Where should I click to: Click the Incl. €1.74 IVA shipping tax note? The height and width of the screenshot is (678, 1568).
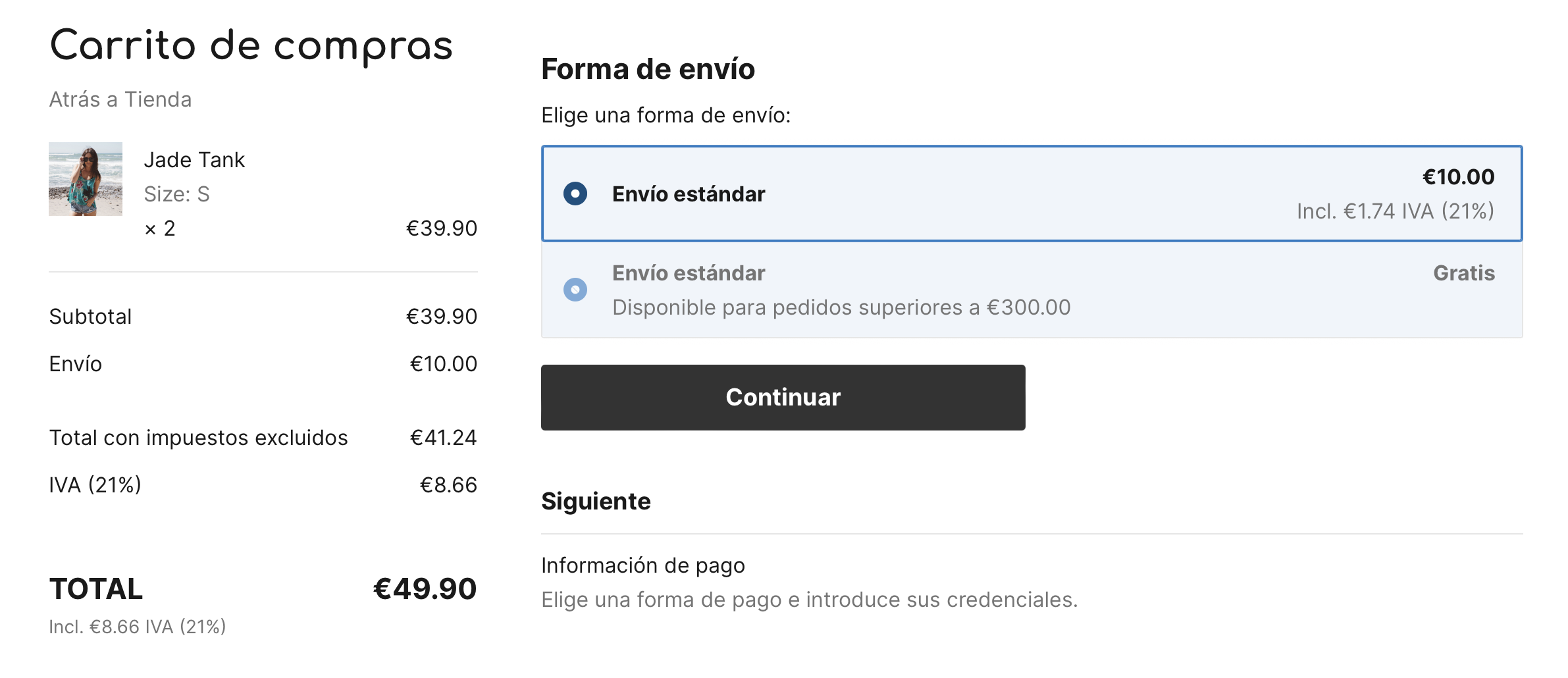point(1396,211)
